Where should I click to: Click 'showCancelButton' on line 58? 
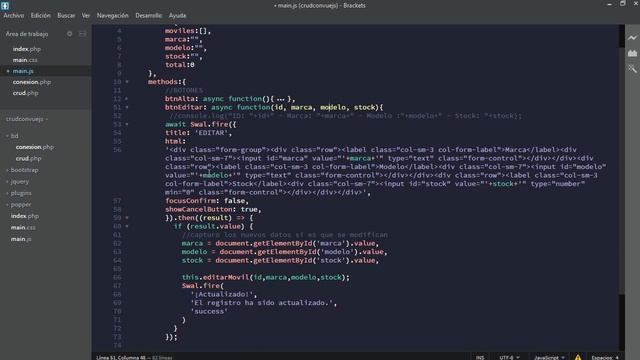[x=199, y=209]
